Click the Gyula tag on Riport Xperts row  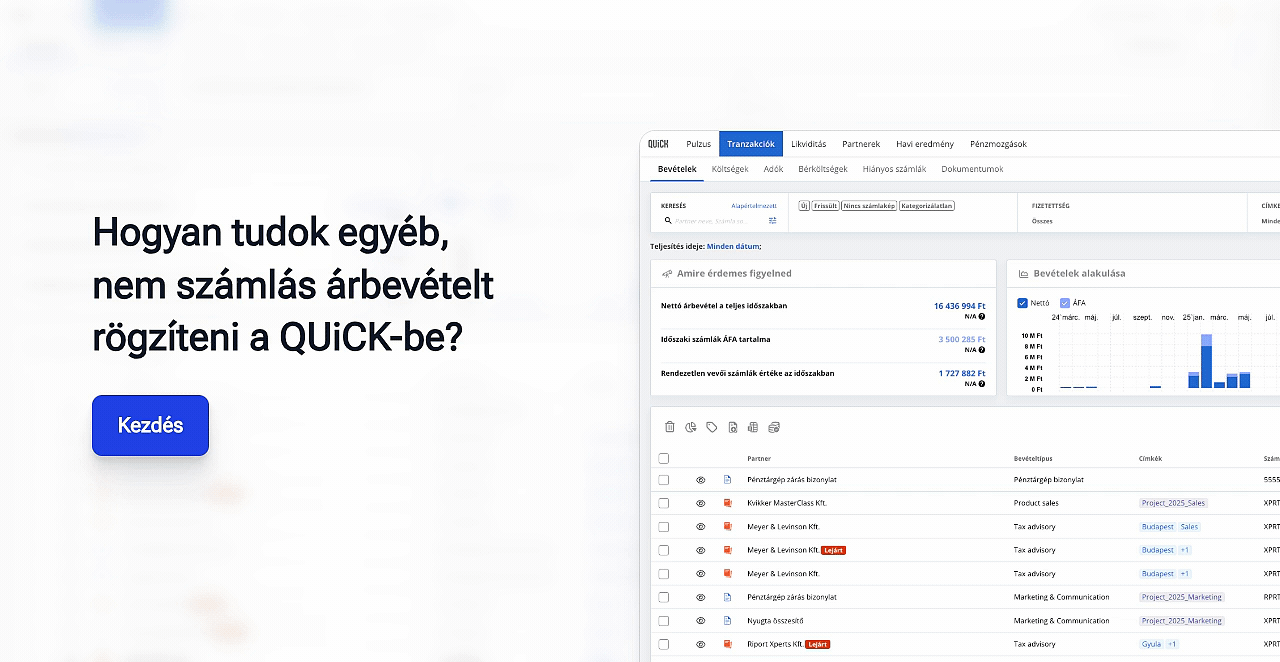[x=1151, y=644]
